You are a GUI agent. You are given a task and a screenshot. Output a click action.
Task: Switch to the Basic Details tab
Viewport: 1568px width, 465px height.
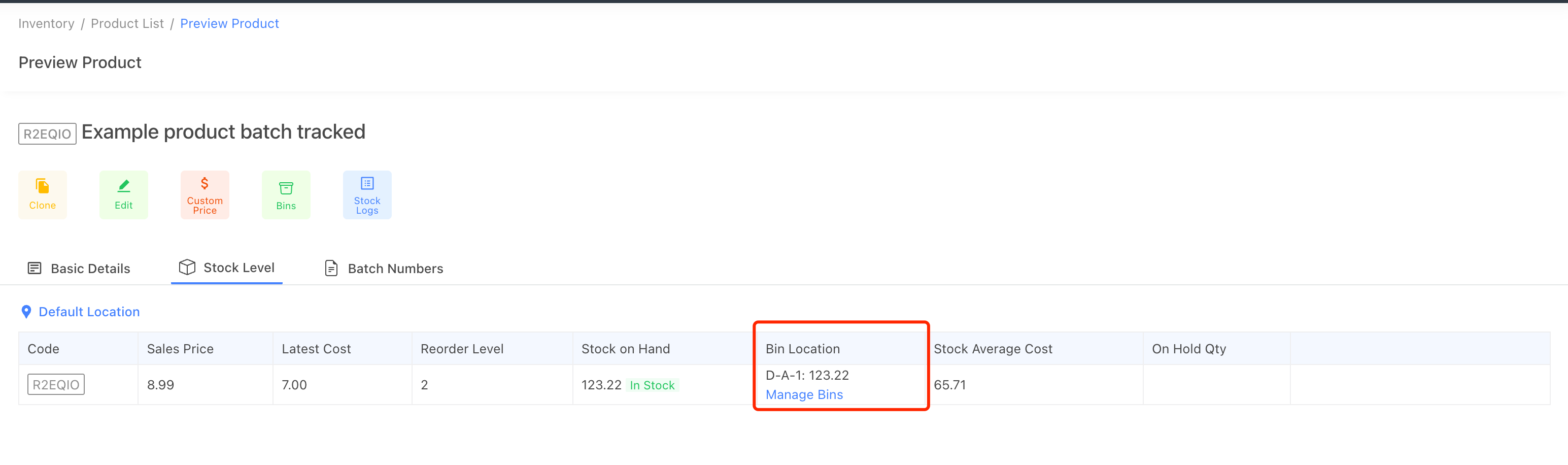pos(90,269)
